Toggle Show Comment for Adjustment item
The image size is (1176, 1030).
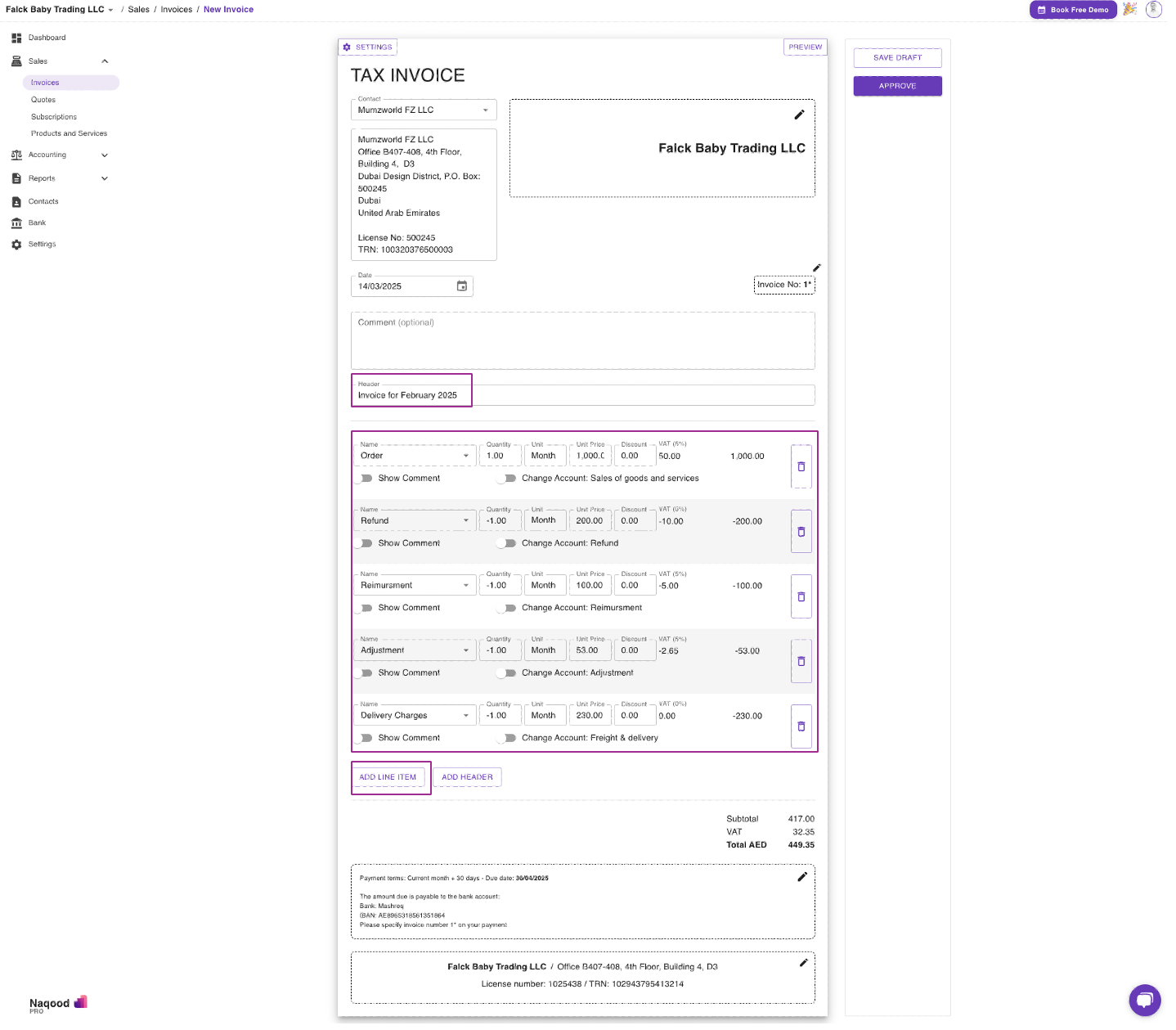(365, 673)
